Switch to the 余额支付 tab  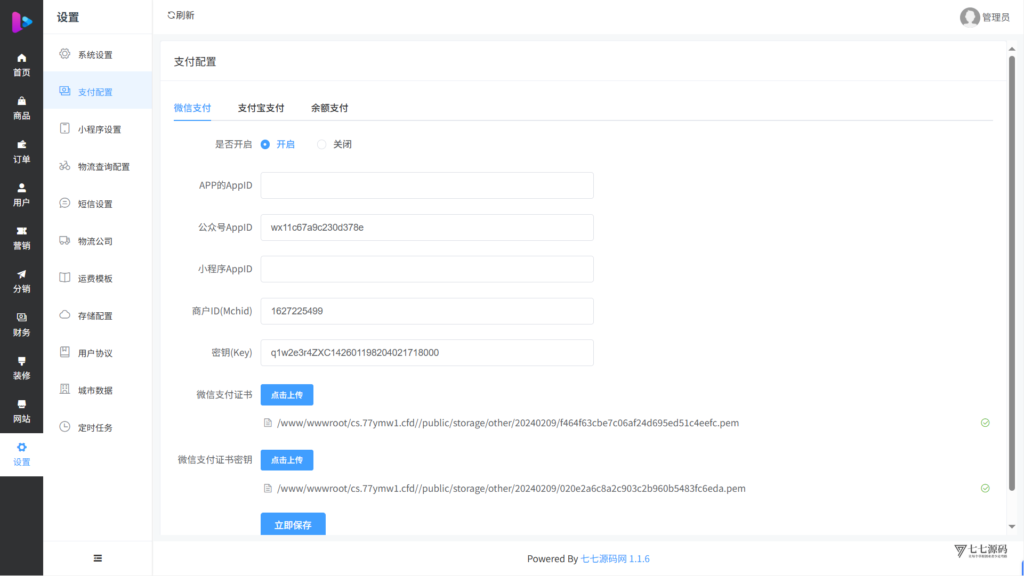point(329,108)
